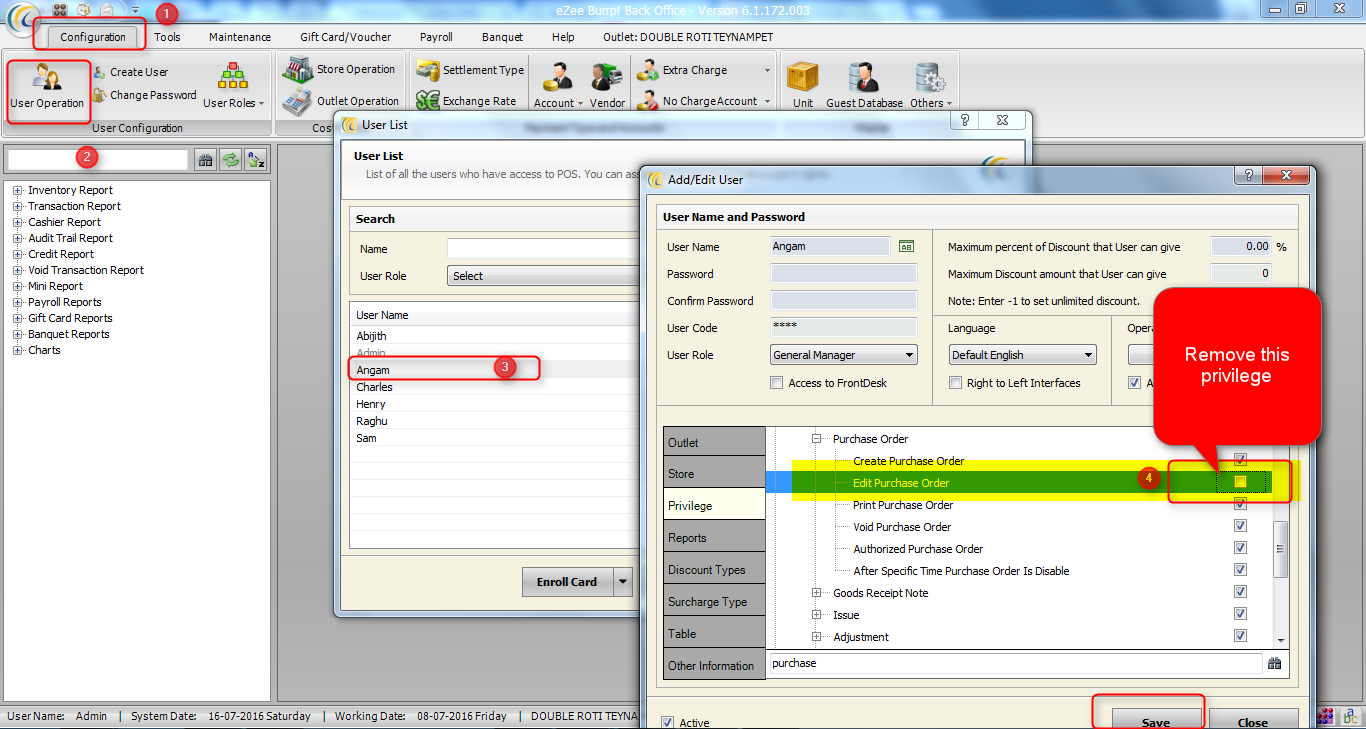Click the grid icon in quick access bar

[x=59, y=9]
